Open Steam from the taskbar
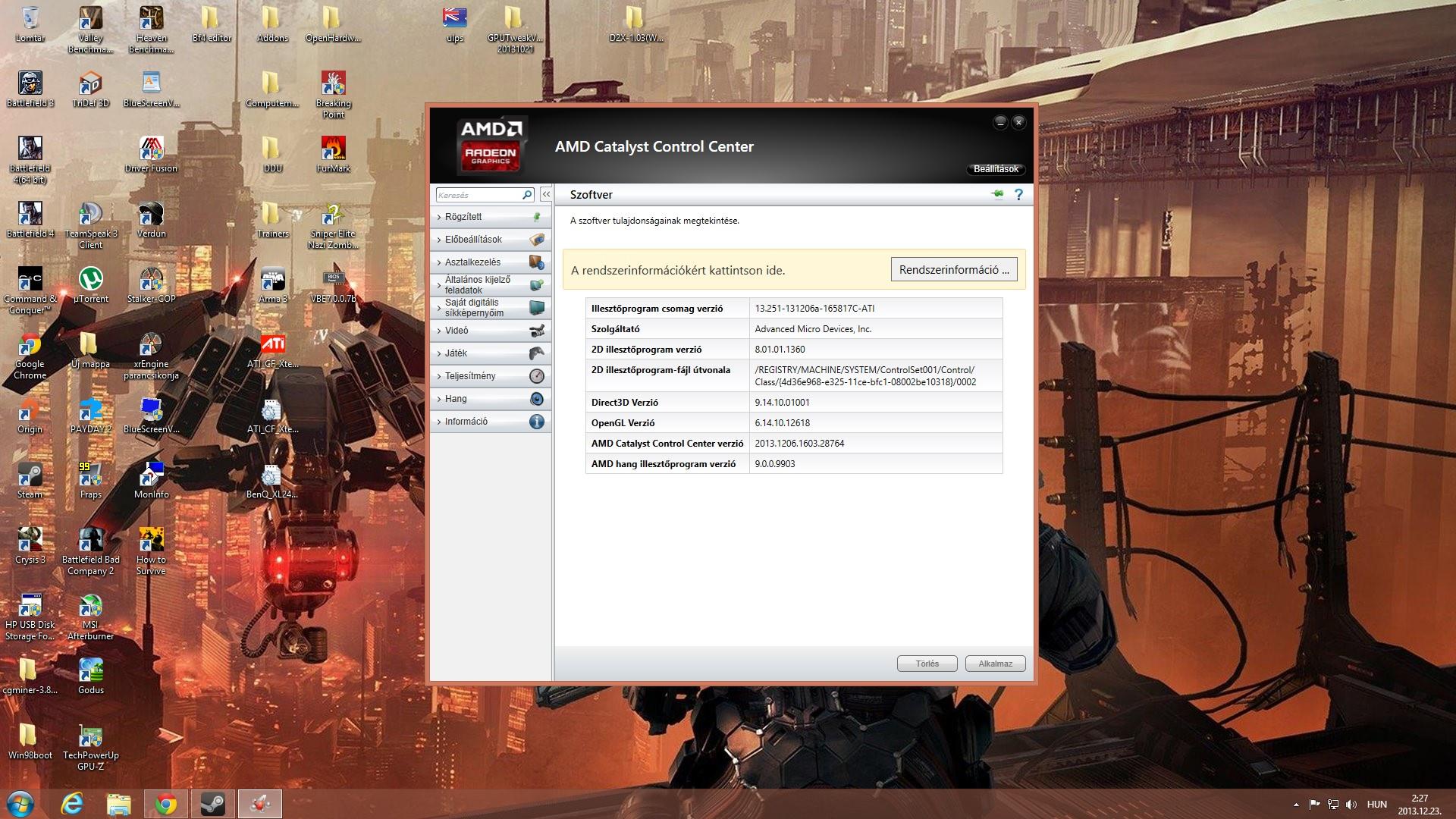Image resolution: width=1456 pixels, height=819 pixels. [x=213, y=804]
